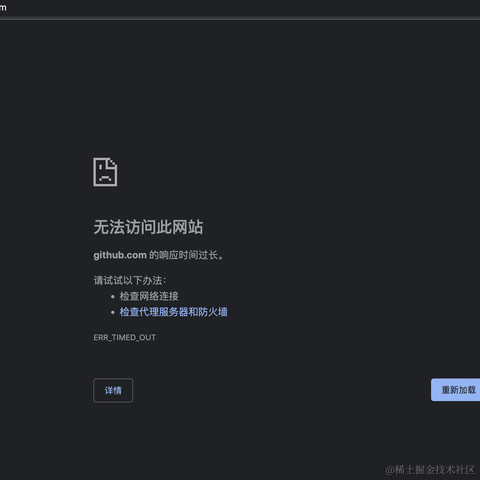
Task: Click the 详情 details button
Action: [113, 390]
